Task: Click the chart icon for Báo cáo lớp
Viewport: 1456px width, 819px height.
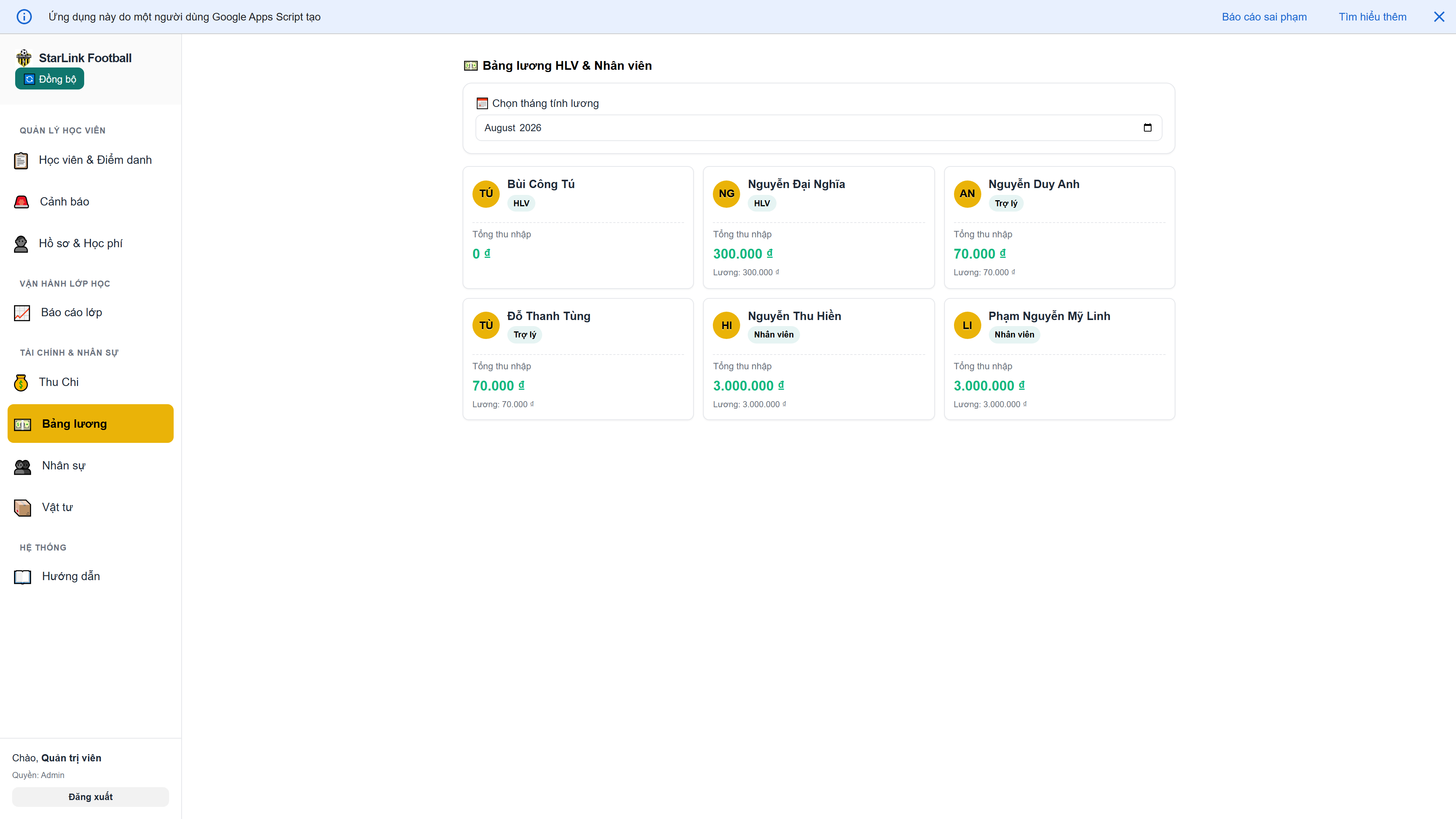Action: coord(22,312)
